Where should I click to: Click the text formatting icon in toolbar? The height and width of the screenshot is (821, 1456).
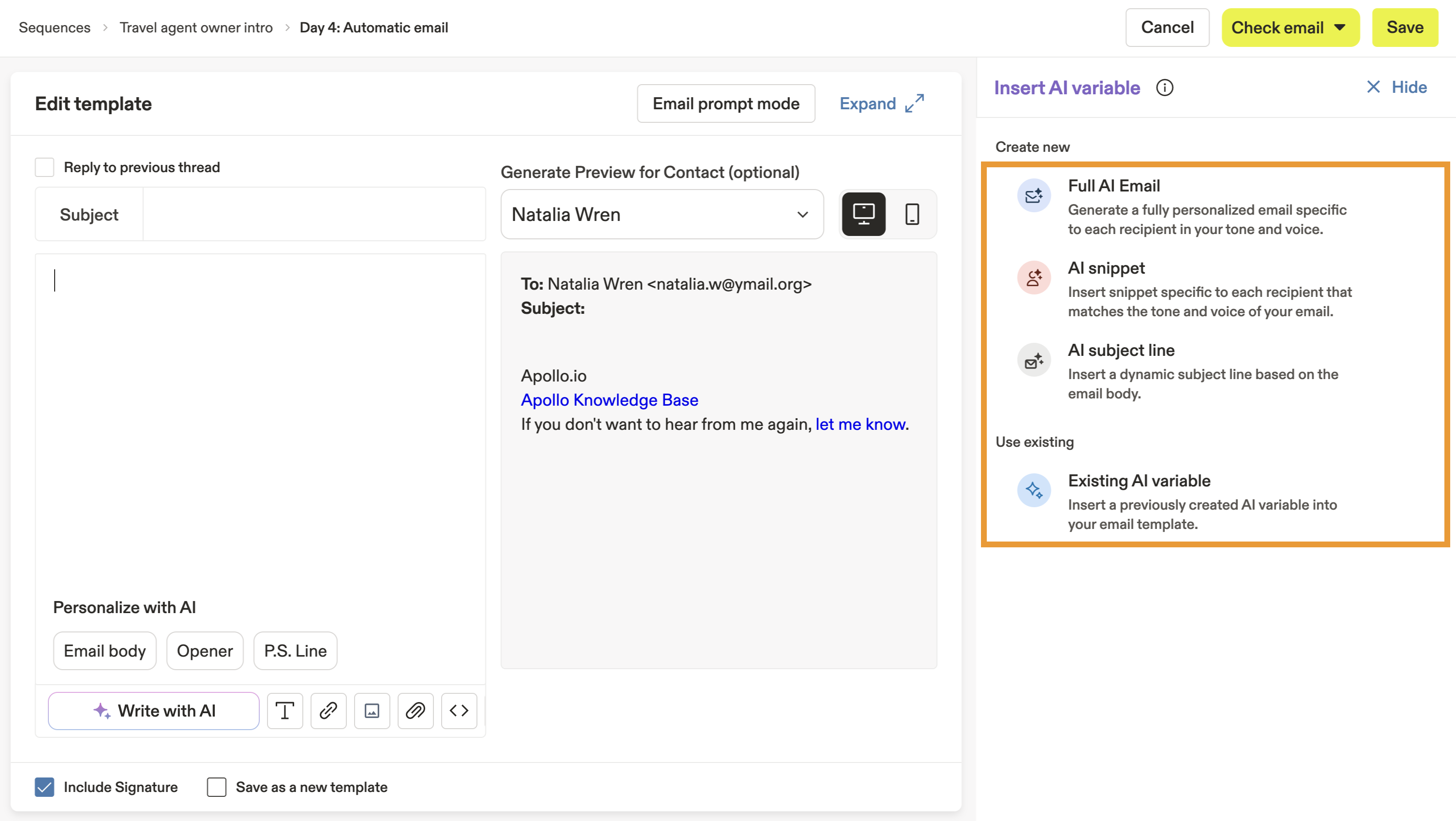pyautogui.click(x=285, y=711)
